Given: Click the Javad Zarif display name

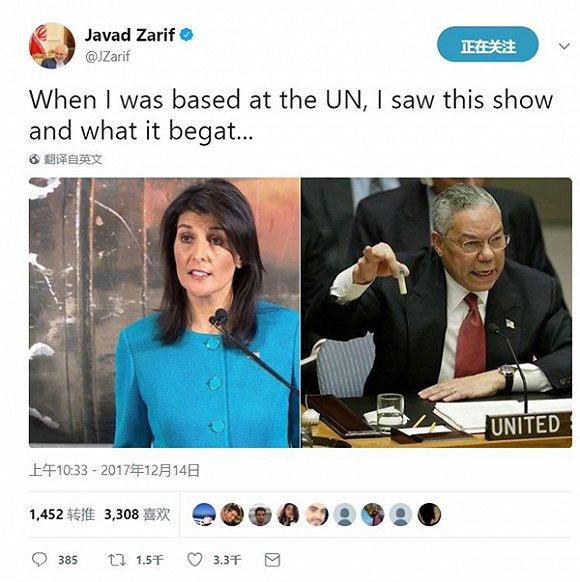Looking at the screenshot, I should [x=130, y=35].
